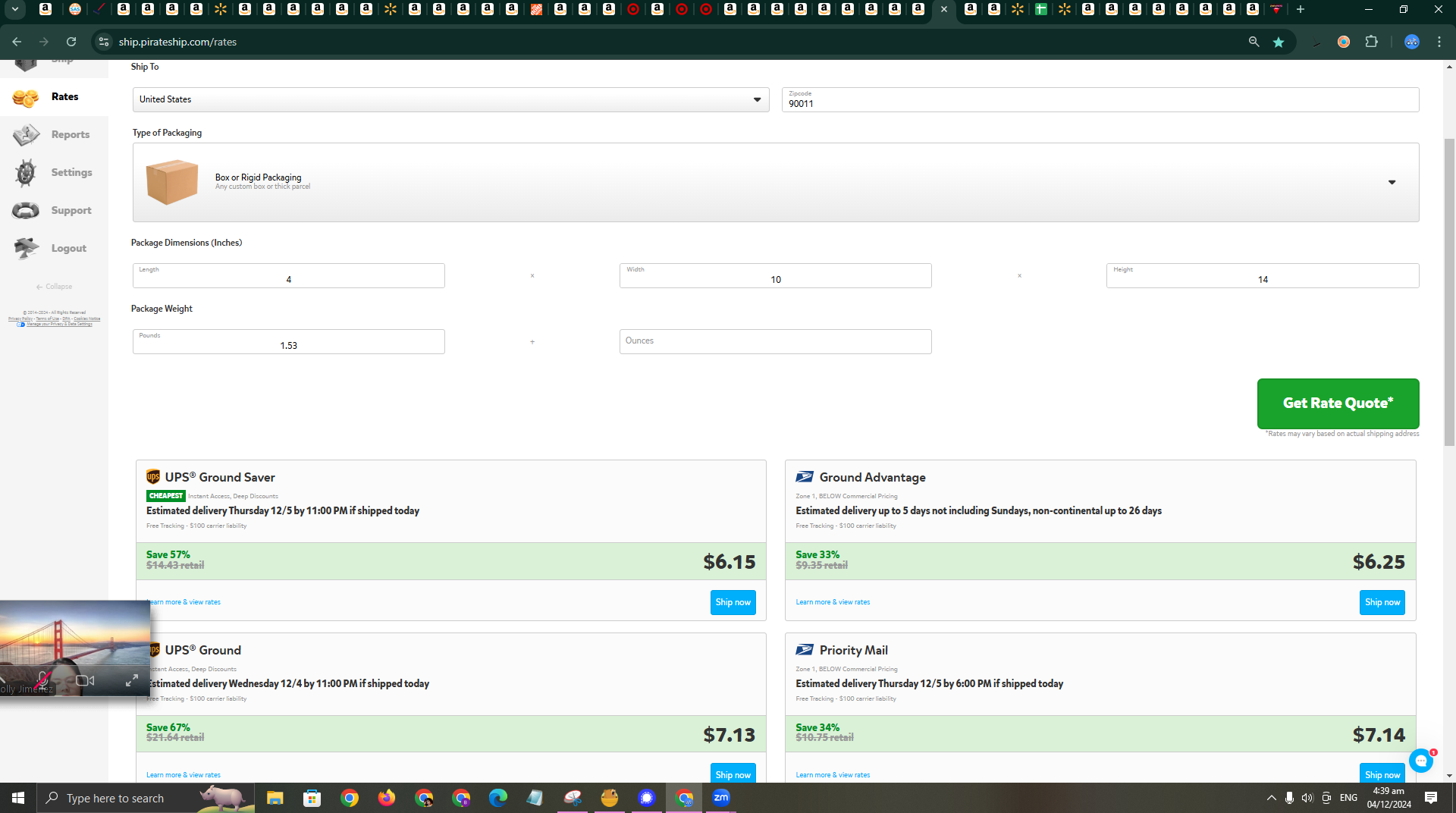Image resolution: width=1456 pixels, height=813 pixels.
Task: Ship now with UPS Ground
Action: 733,774
